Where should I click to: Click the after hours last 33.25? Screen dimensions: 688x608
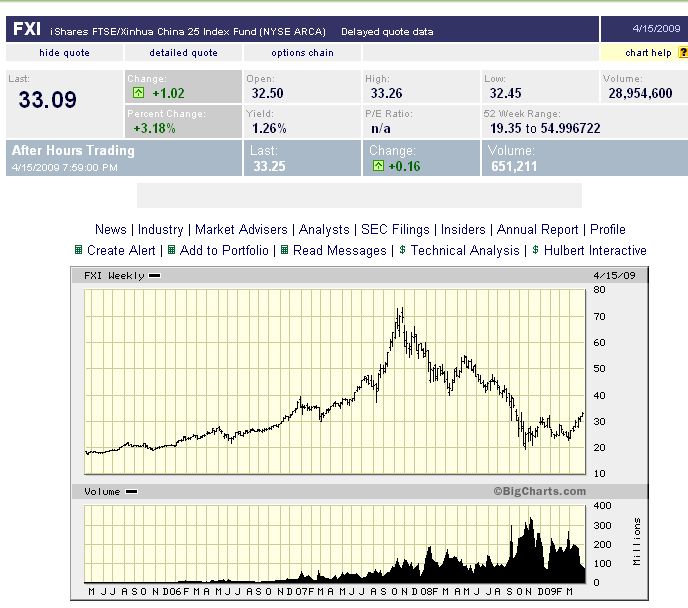point(269,166)
